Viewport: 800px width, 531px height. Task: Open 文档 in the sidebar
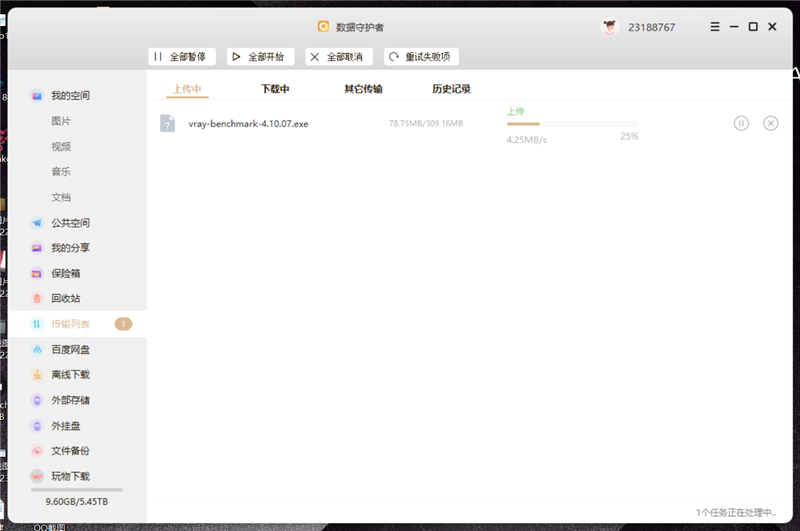click(x=61, y=197)
